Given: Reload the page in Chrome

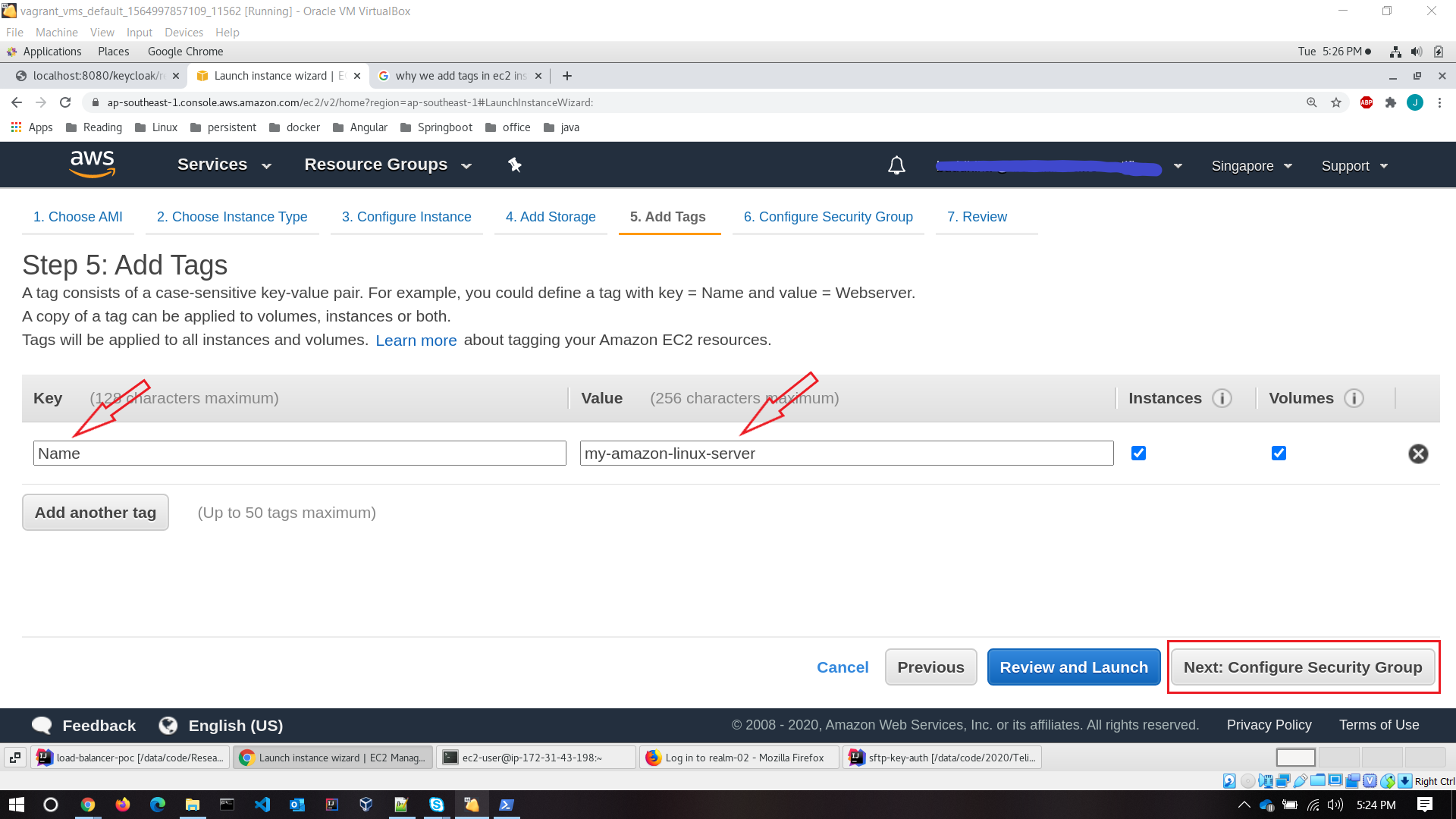Looking at the screenshot, I should [x=65, y=102].
